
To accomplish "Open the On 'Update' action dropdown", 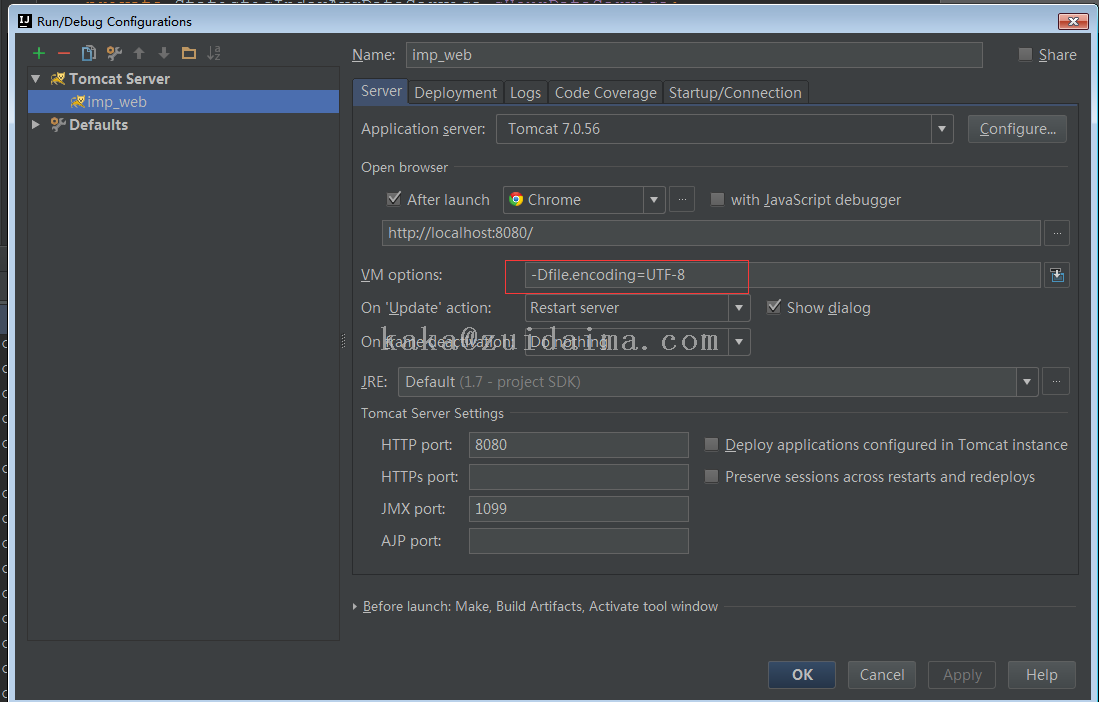I will 739,308.
